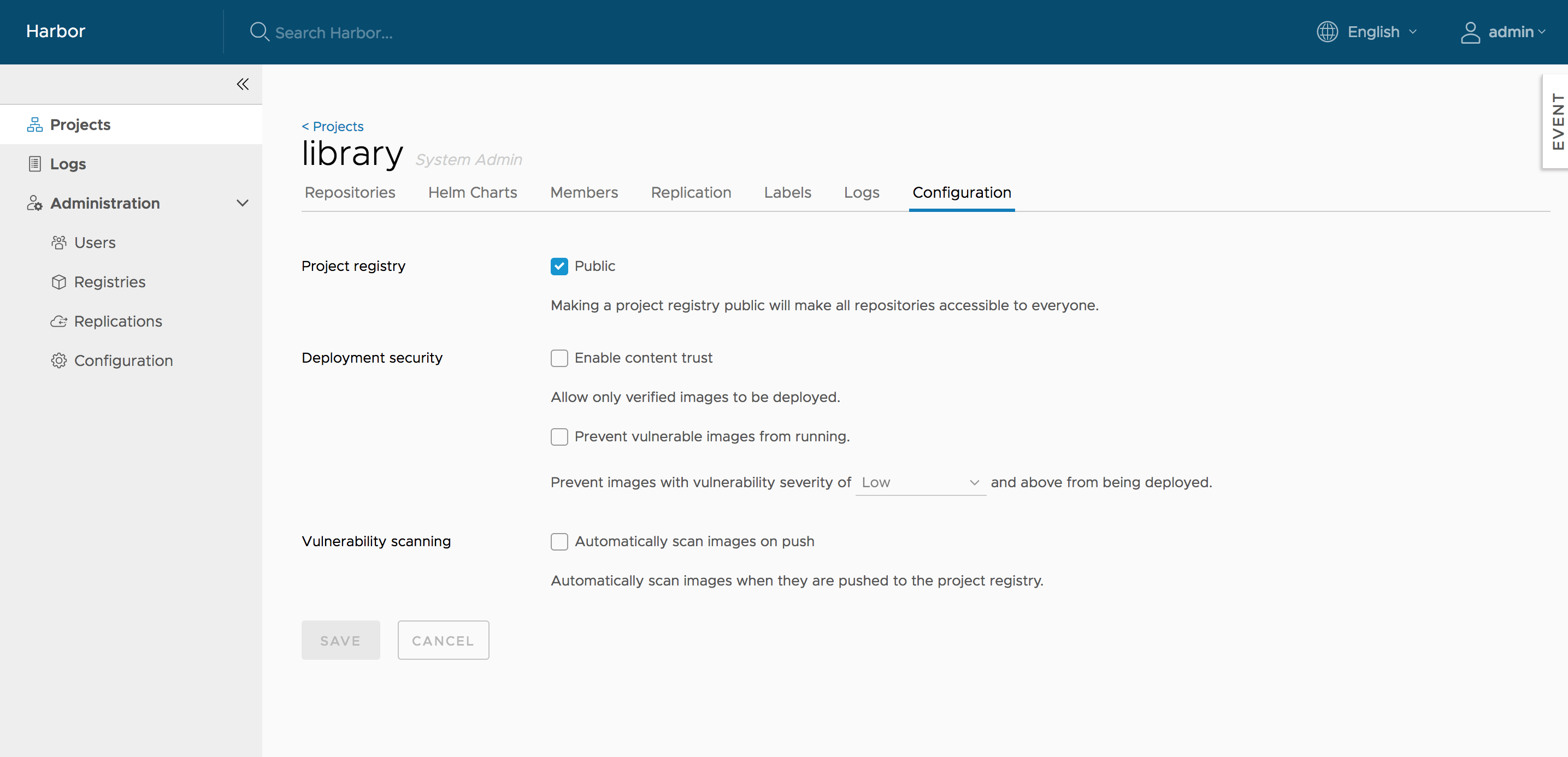Image resolution: width=1568 pixels, height=757 pixels.
Task: Click 'and above from being deployed.' text
Action: pyautogui.click(x=1101, y=483)
